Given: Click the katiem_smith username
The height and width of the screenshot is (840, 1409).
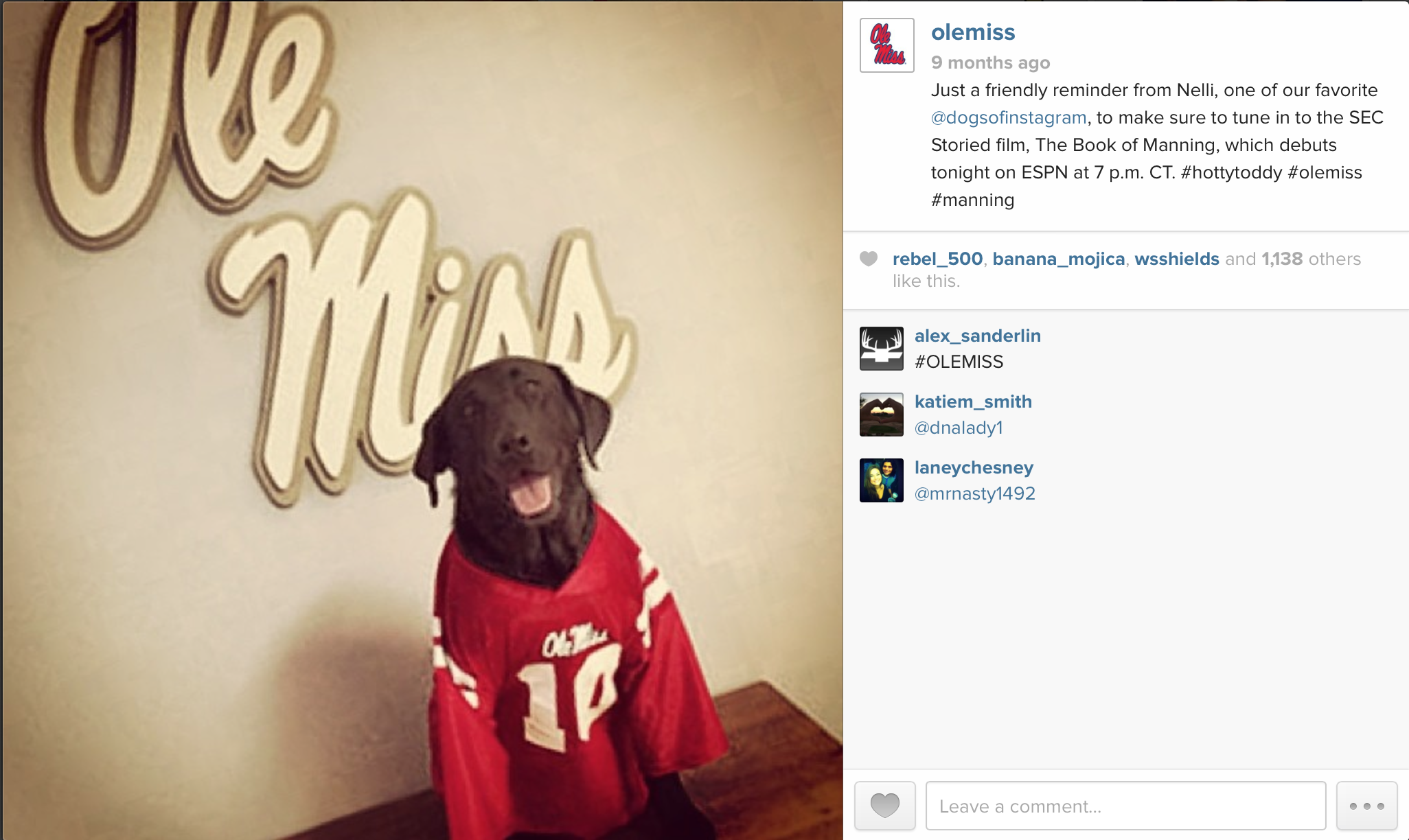Looking at the screenshot, I should [973, 401].
